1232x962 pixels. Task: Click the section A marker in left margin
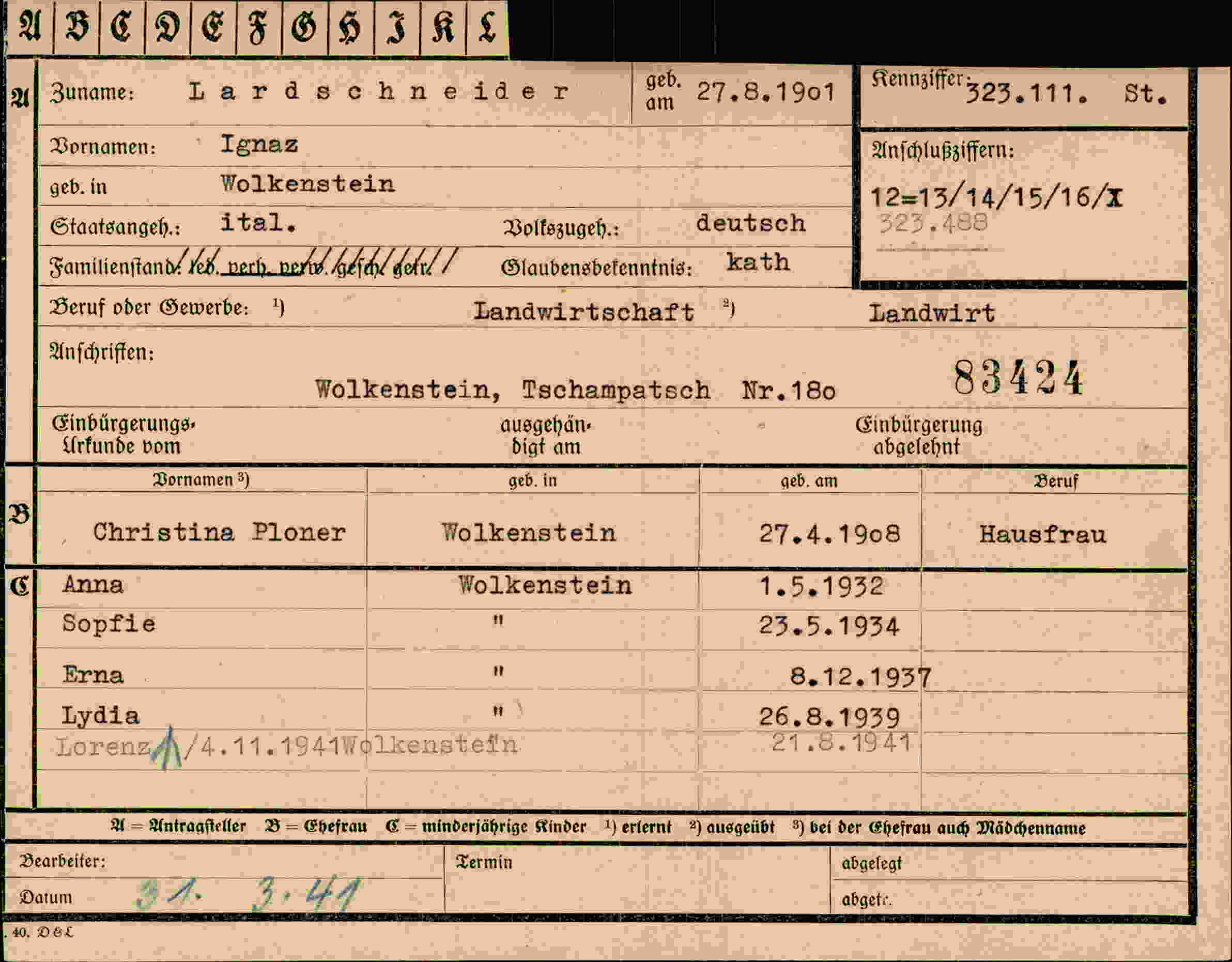pyautogui.click(x=20, y=99)
